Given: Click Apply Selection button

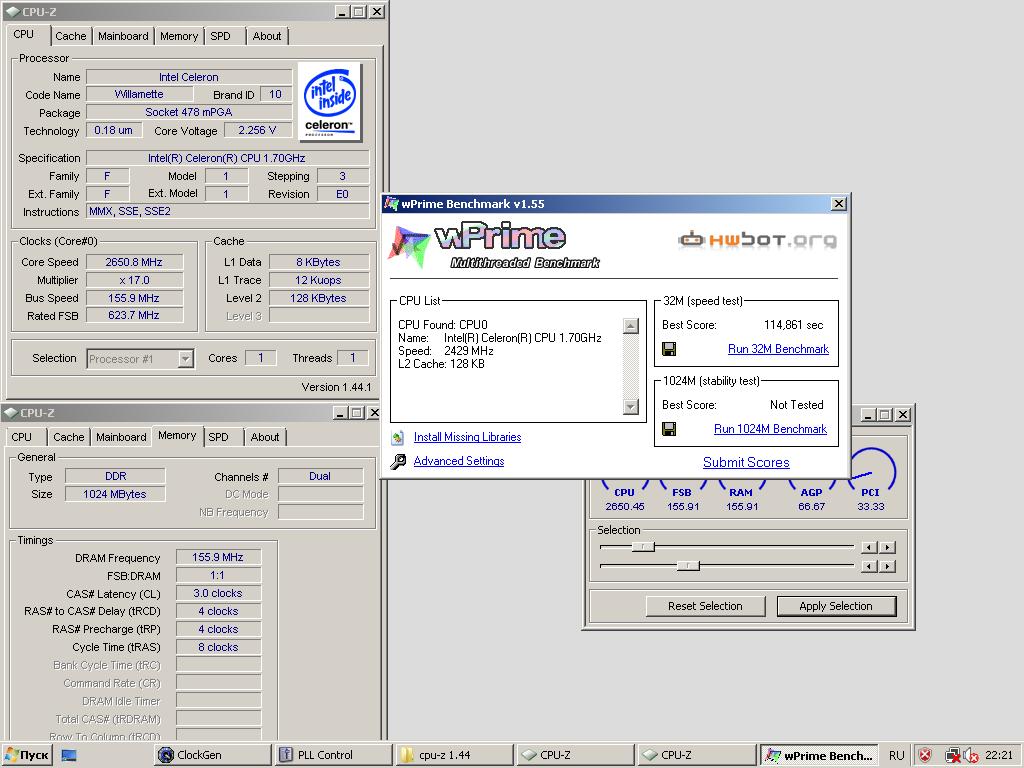Looking at the screenshot, I should 836,606.
